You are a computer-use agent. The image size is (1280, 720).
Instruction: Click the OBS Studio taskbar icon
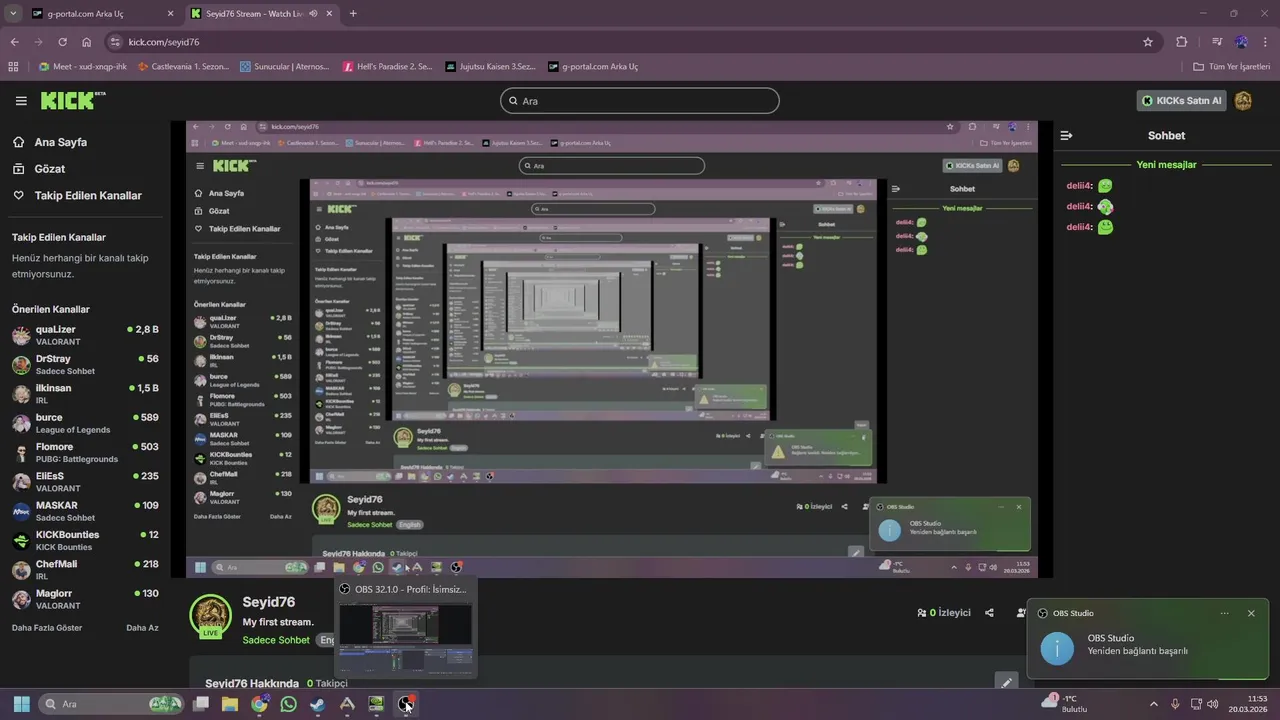405,704
